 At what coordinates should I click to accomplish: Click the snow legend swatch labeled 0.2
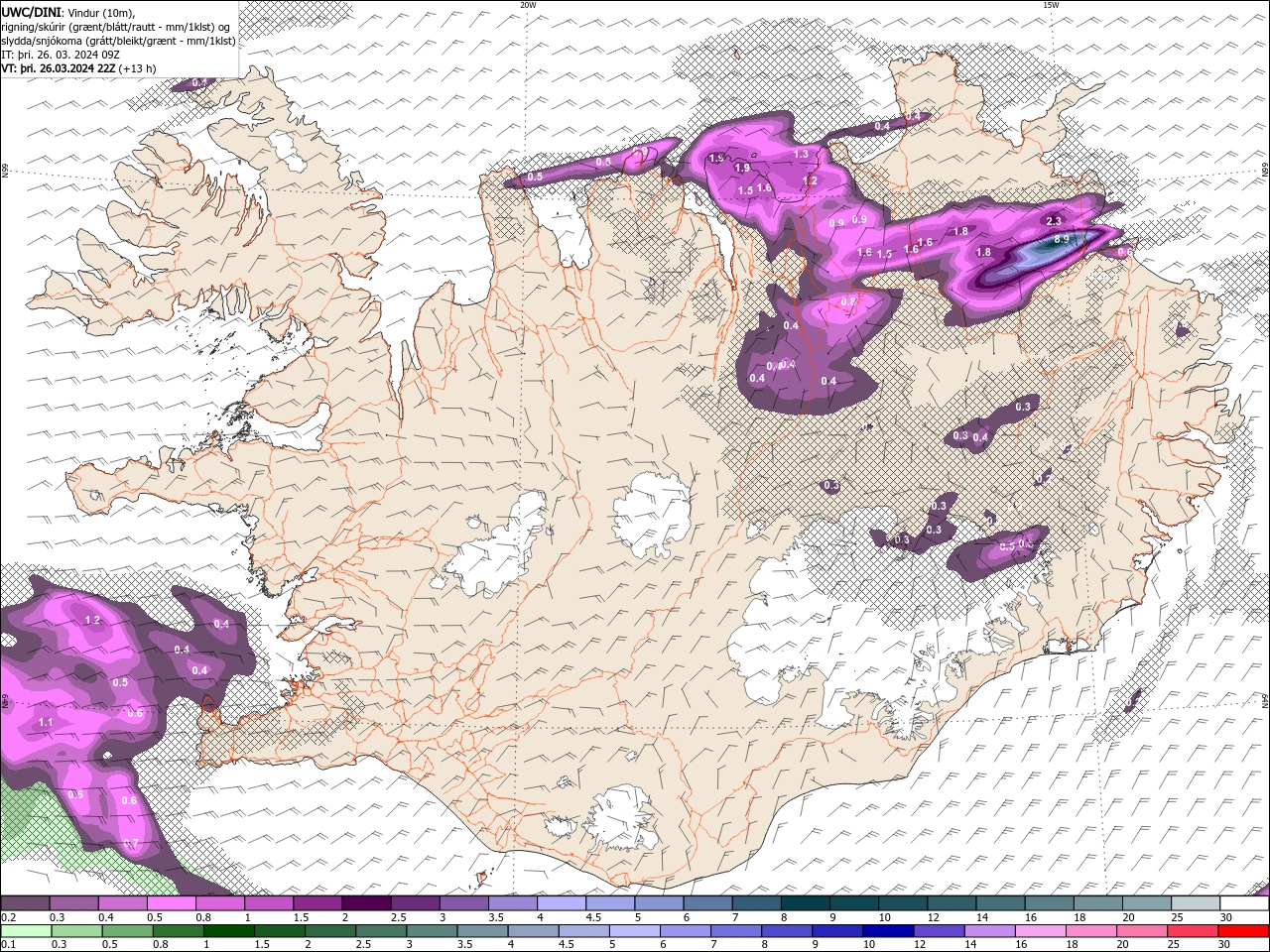[x=25, y=903]
